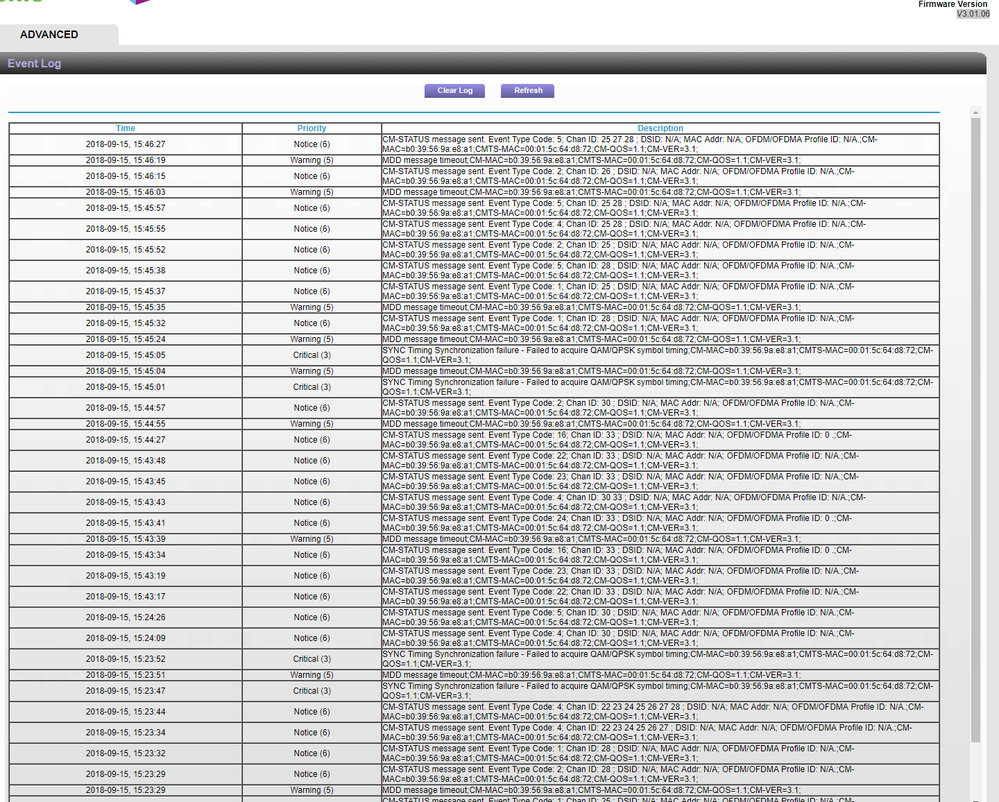Click the Refresh button
The height and width of the screenshot is (802, 999).
(x=527, y=90)
